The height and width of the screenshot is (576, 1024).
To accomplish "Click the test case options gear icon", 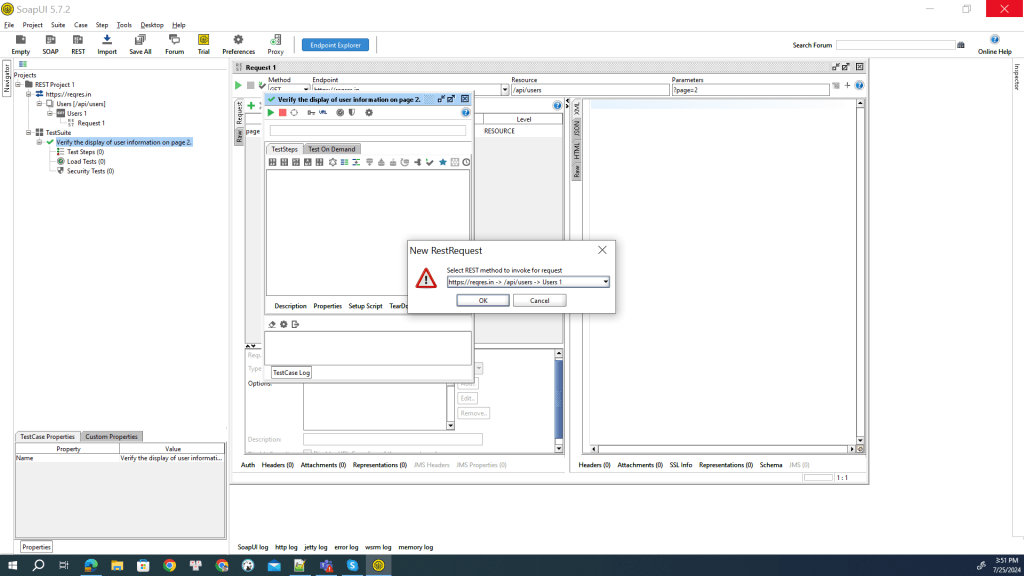I will tap(368, 113).
